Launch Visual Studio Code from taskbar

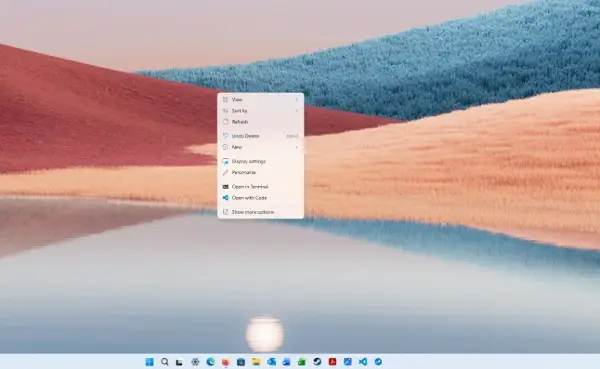tap(363, 362)
